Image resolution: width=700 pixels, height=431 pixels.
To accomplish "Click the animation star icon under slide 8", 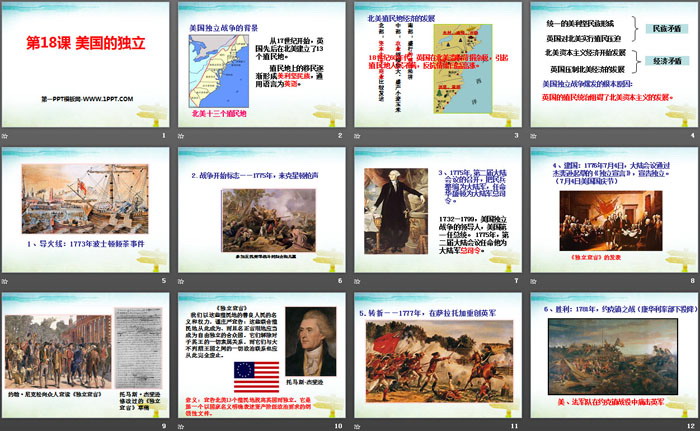I will pyautogui.click(x=533, y=281).
